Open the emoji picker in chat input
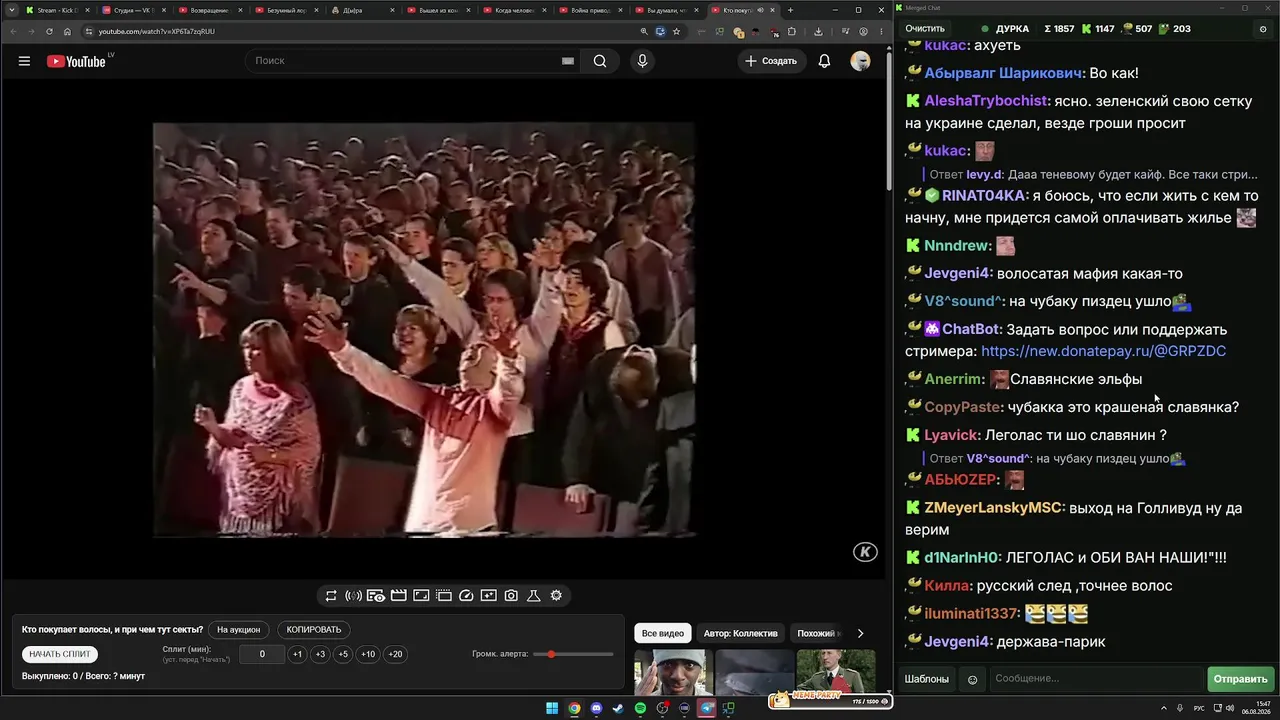This screenshot has height=720, width=1280. [972, 680]
